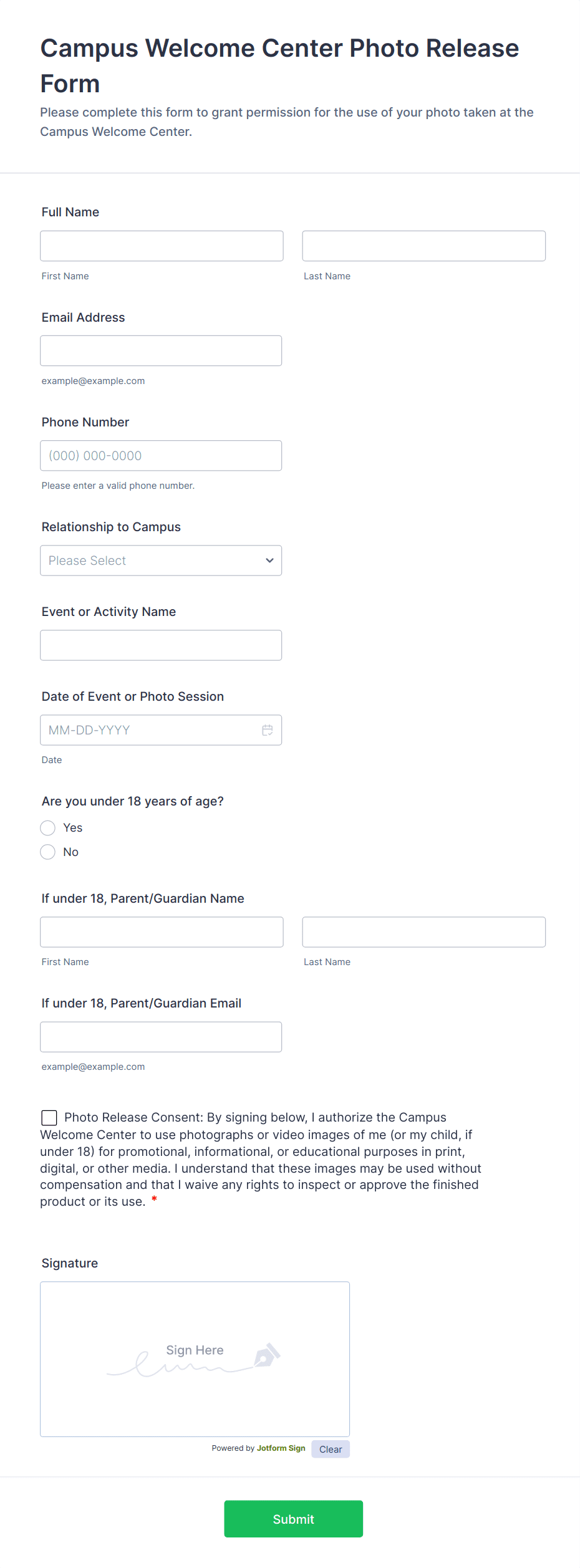Screen dimensions: 580x1568
Task: Check the Photo Release Consent checkbox
Action: pyautogui.click(x=49, y=1118)
